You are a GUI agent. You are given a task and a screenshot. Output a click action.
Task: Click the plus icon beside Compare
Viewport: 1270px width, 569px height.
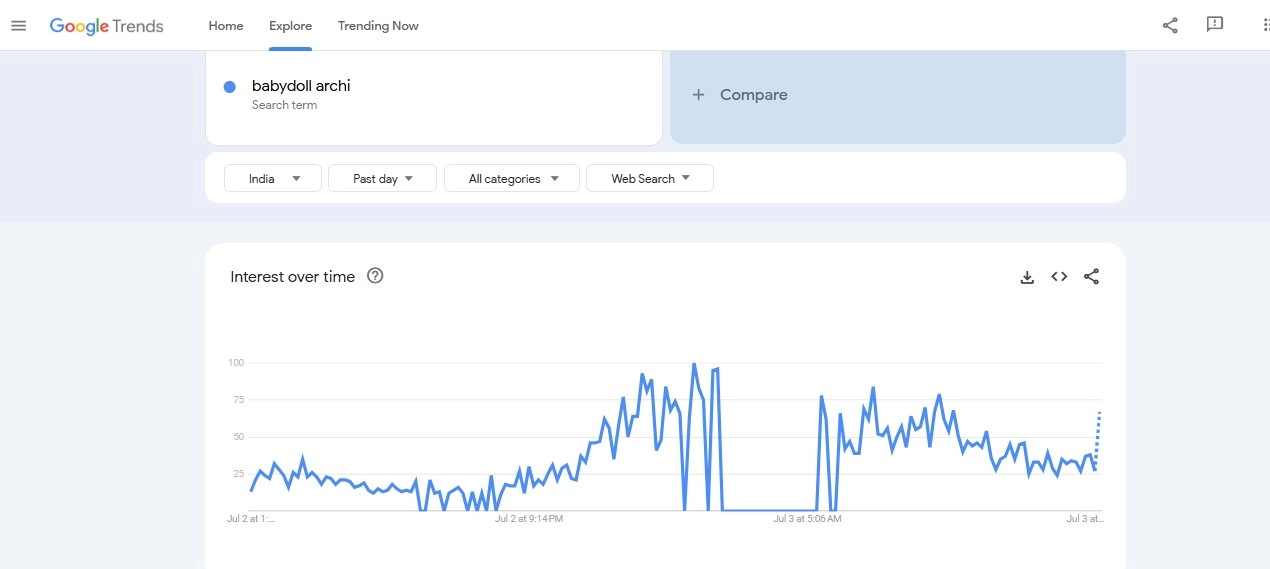click(698, 95)
